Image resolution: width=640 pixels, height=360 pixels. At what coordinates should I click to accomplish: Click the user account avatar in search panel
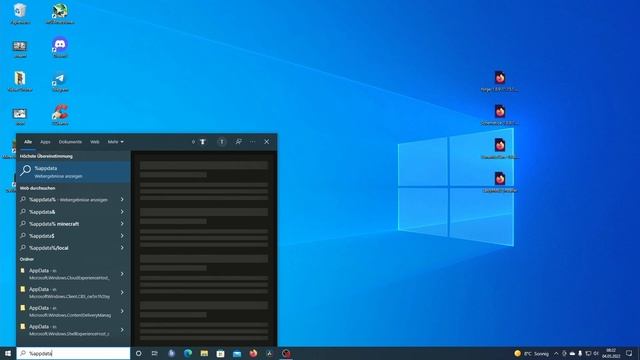tap(222, 142)
